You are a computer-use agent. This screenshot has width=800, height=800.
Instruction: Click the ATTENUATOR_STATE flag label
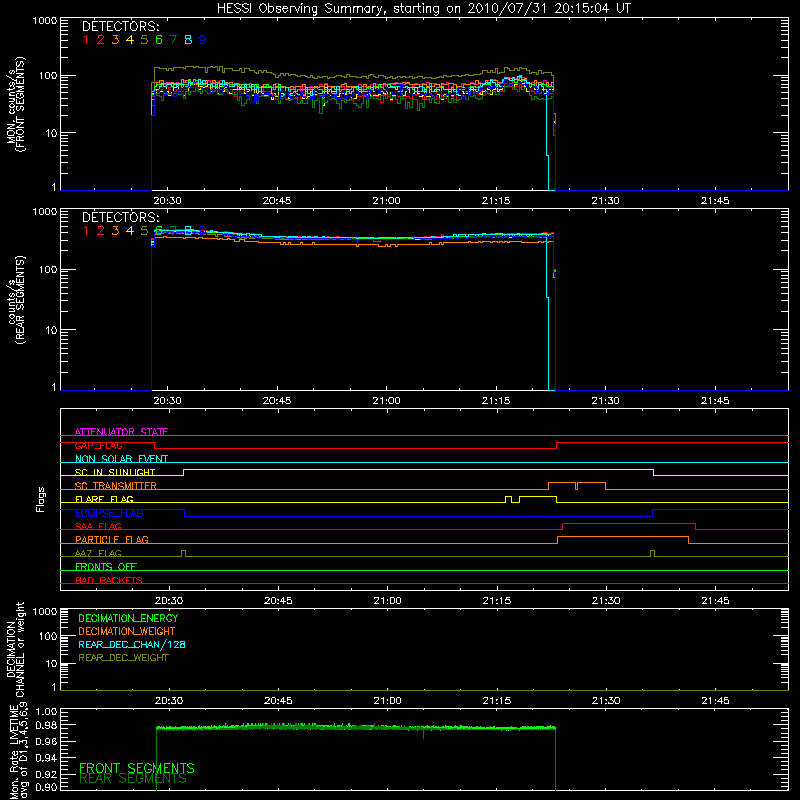coord(121,432)
